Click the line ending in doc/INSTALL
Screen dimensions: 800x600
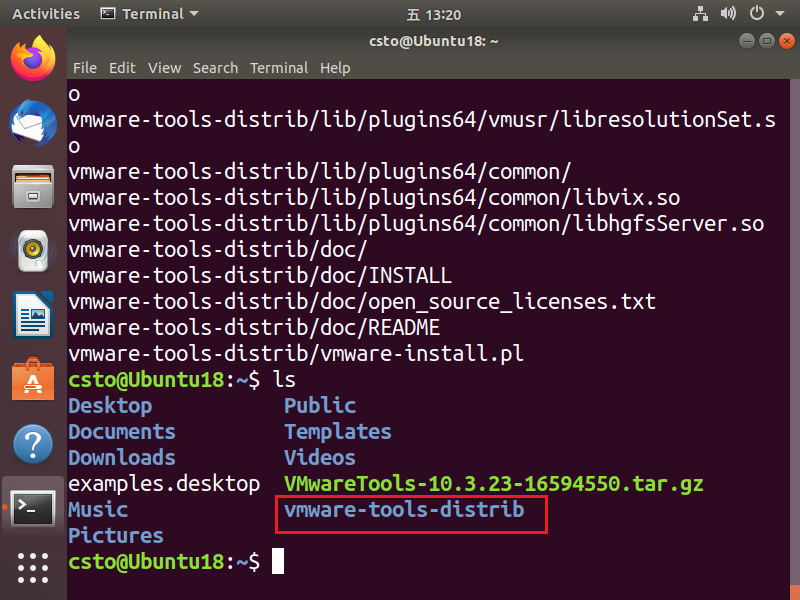[x=260, y=275]
